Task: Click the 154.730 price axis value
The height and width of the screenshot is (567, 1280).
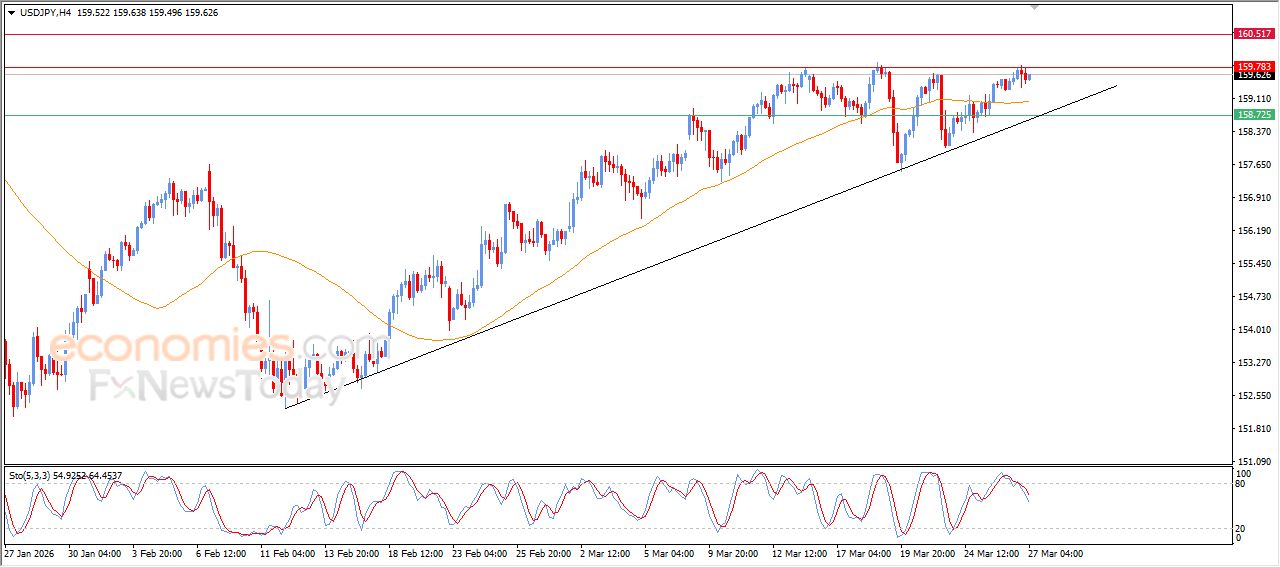Action: (x=1253, y=297)
